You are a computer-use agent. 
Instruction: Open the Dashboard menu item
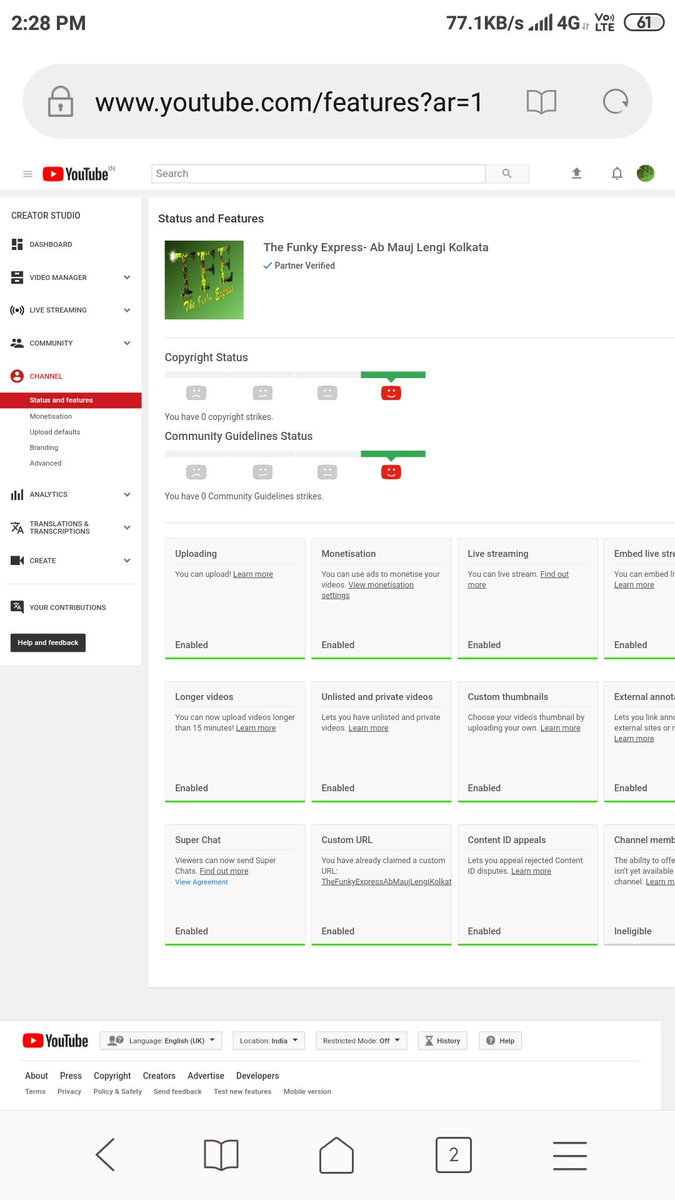click(51, 244)
